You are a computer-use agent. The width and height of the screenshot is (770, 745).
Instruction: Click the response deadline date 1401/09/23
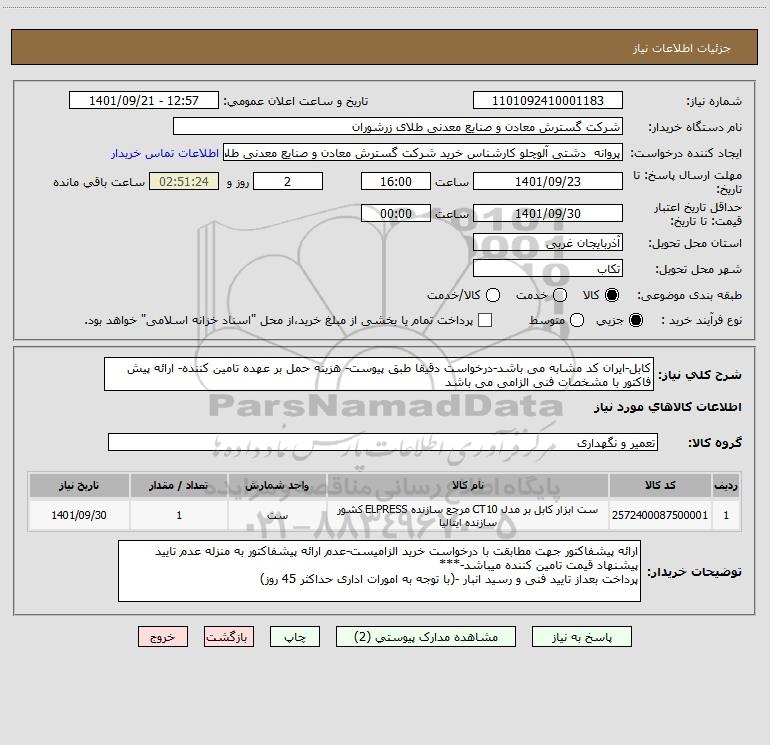pyautogui.click(x=548, y=182)
